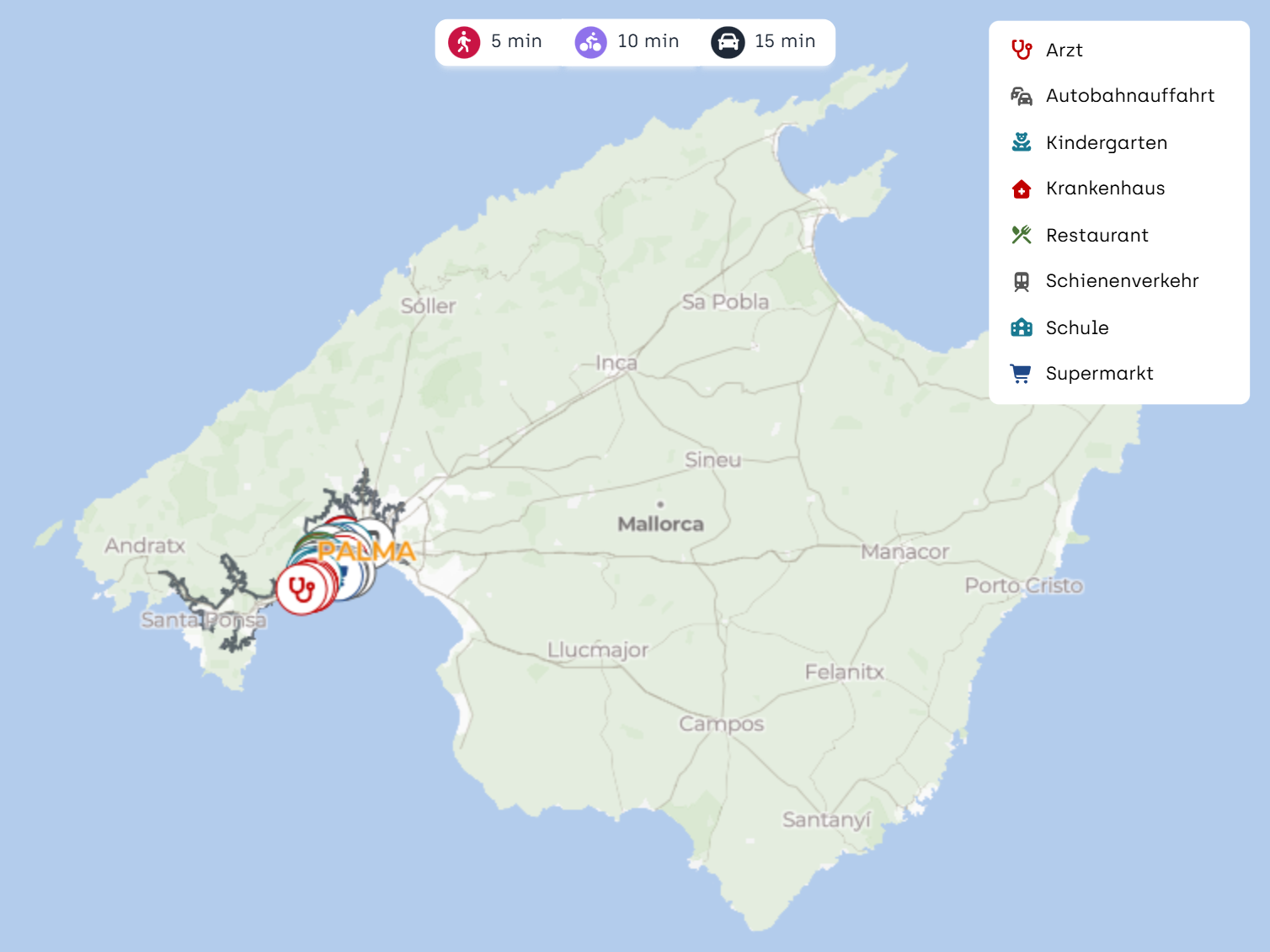Viewport: 1270px width, 952px height.
Task: Click the Manacor town label on map
Action: [904, 552]
